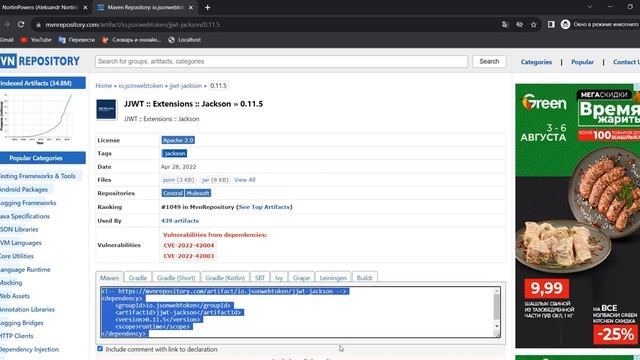640x360 pixels.
Task: Open the Mulesoft repository tag
Action: coord(198,193)
